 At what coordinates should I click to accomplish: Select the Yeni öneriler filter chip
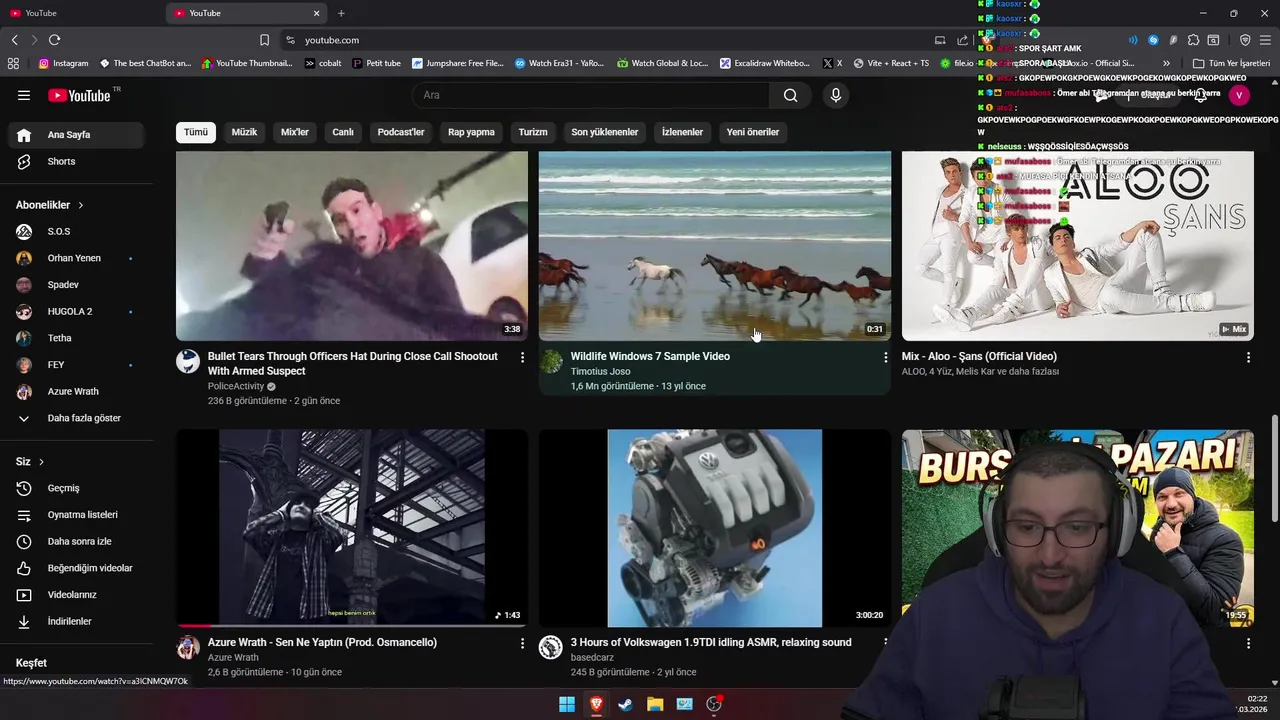point(753,132)
